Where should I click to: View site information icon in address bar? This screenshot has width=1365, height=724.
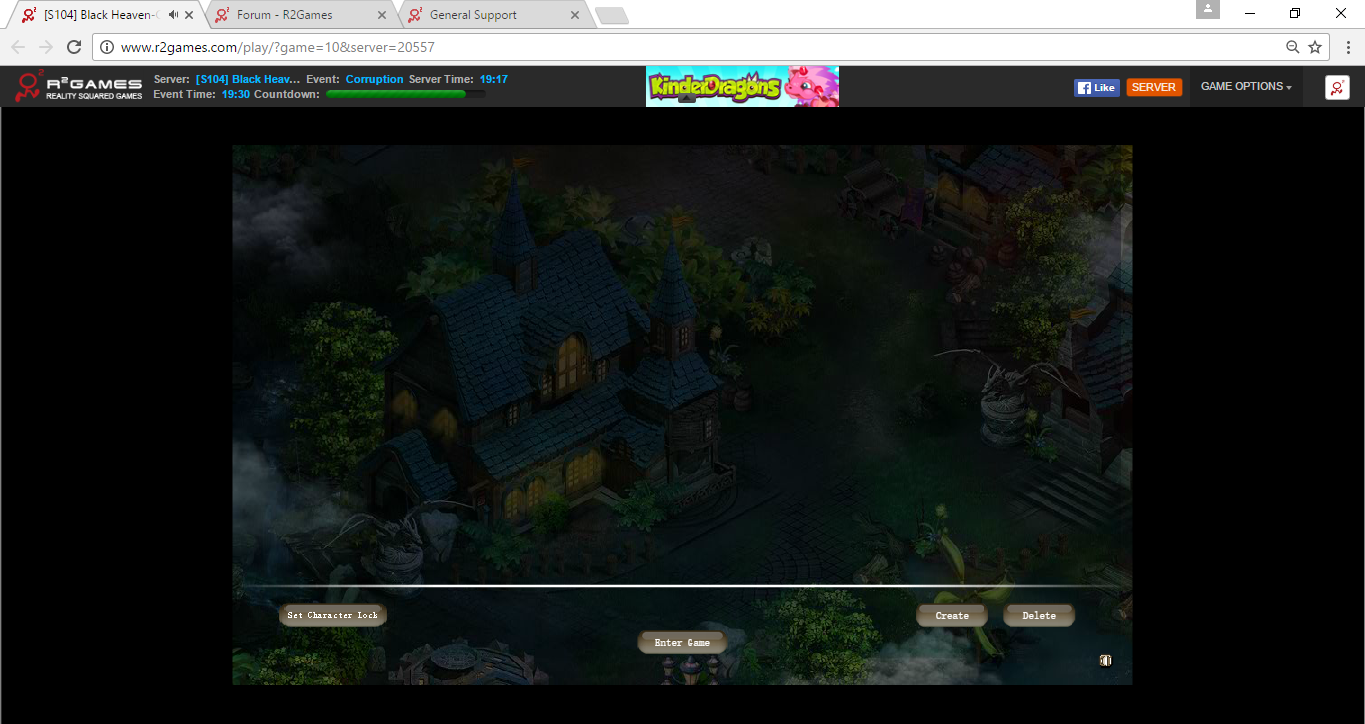click(108, 47)
